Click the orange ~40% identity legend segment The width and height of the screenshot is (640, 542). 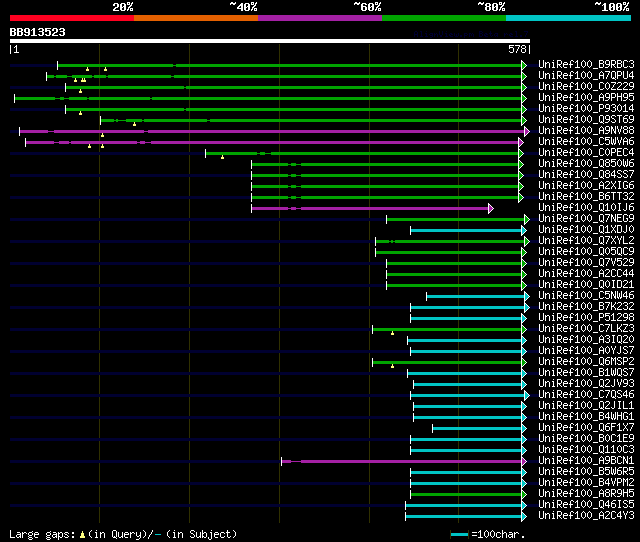click(x=196, y=18)
